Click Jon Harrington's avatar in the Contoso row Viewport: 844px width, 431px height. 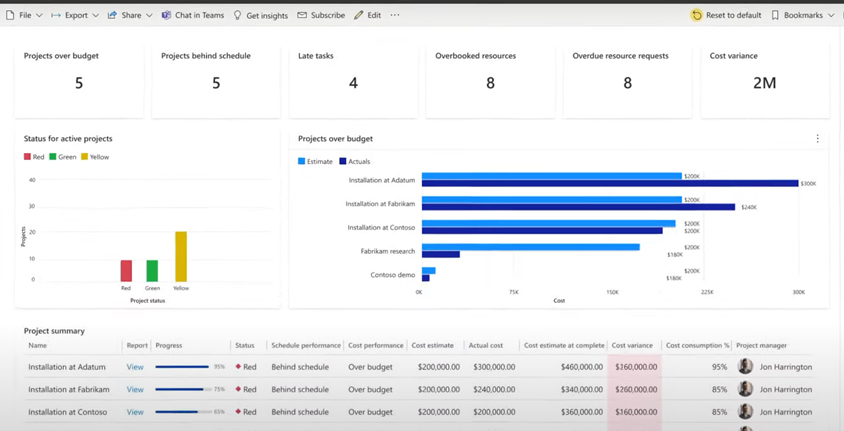(745, 411)
